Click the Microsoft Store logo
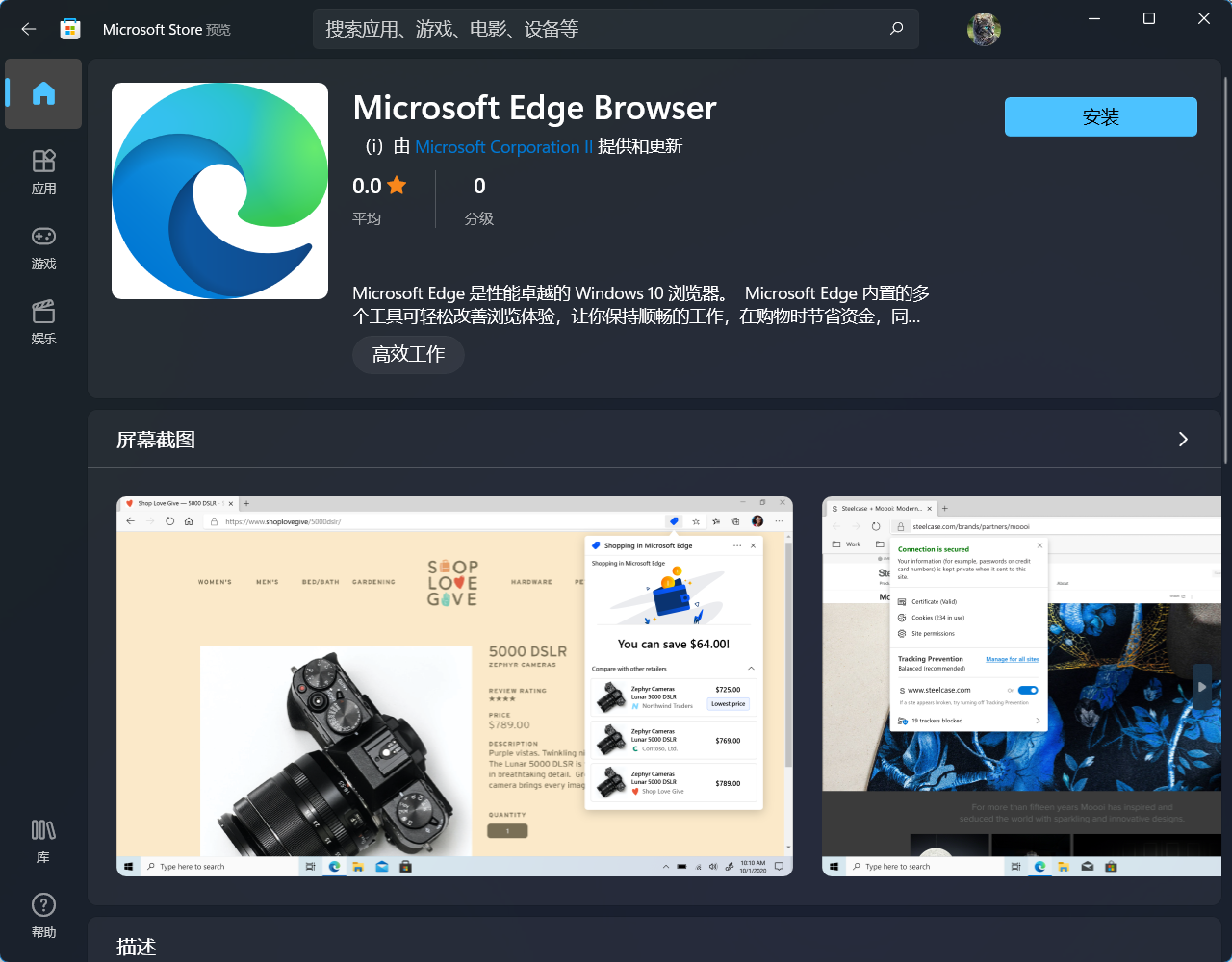The image size is (1232, 962). click(x=69, y=29)
